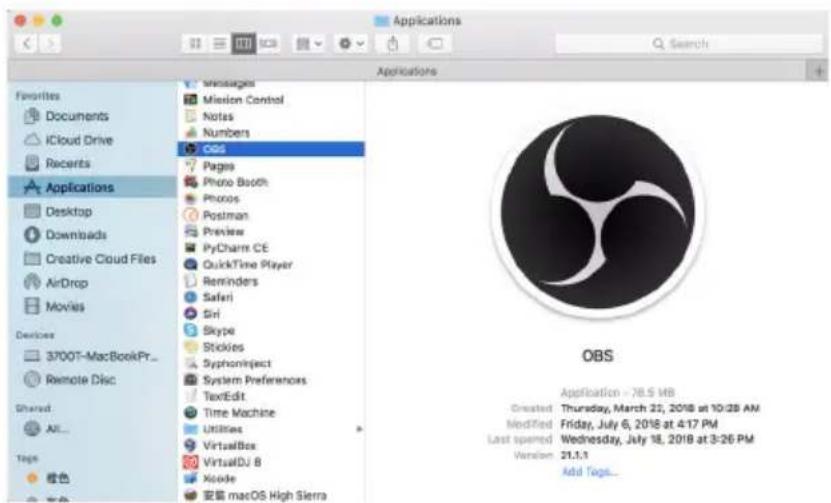Switch to column view
Screen dimensions: 831x503
click(243, 43)
